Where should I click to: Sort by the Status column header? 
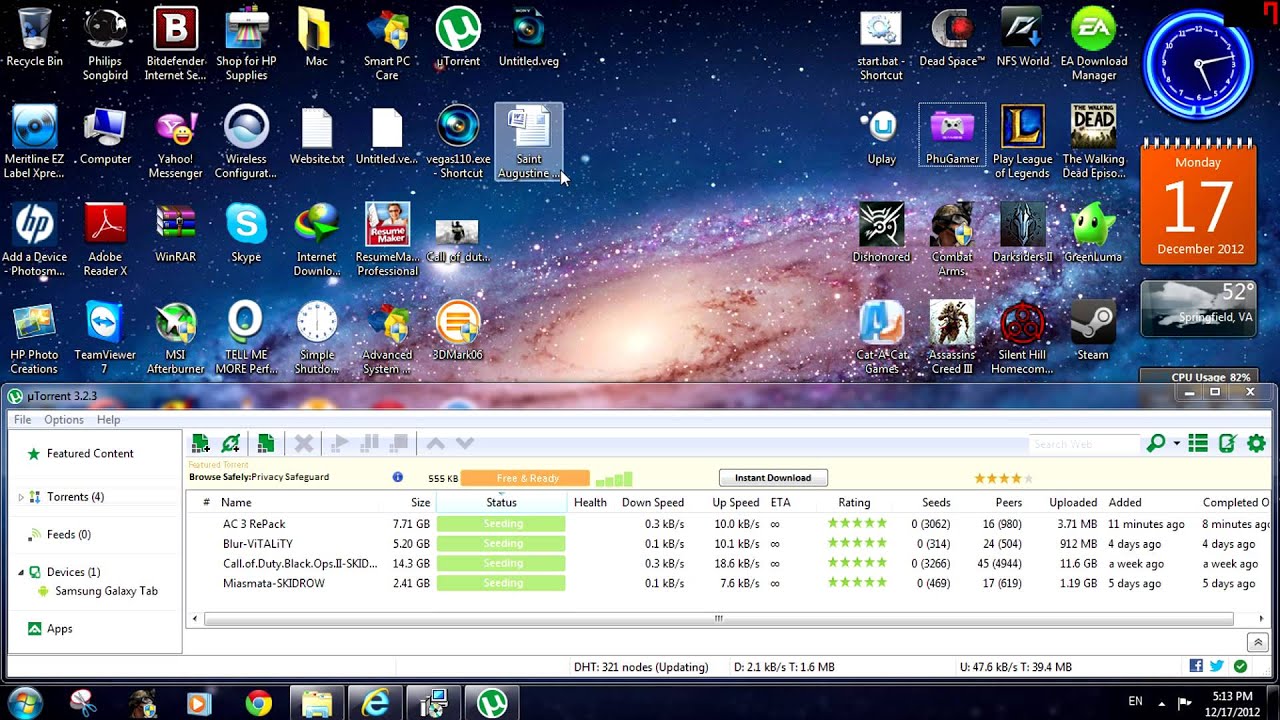(501, 503)
